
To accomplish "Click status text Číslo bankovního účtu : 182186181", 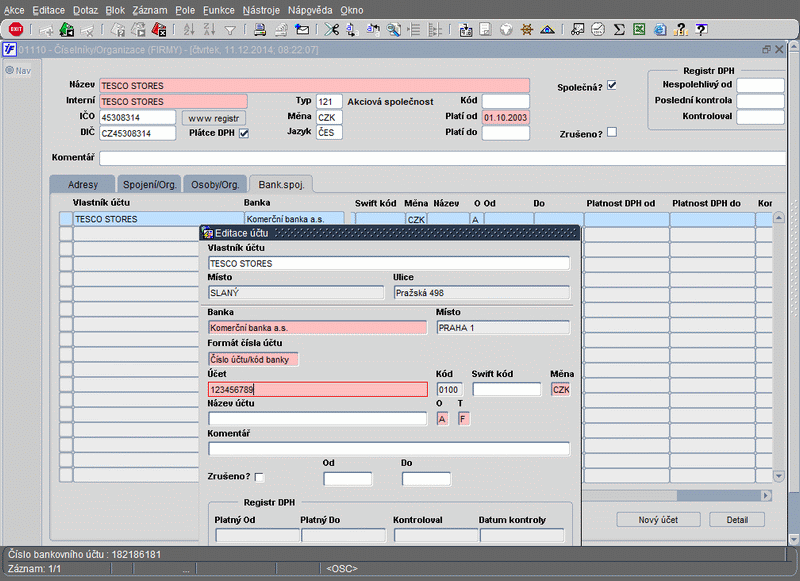I will point(84,554).
